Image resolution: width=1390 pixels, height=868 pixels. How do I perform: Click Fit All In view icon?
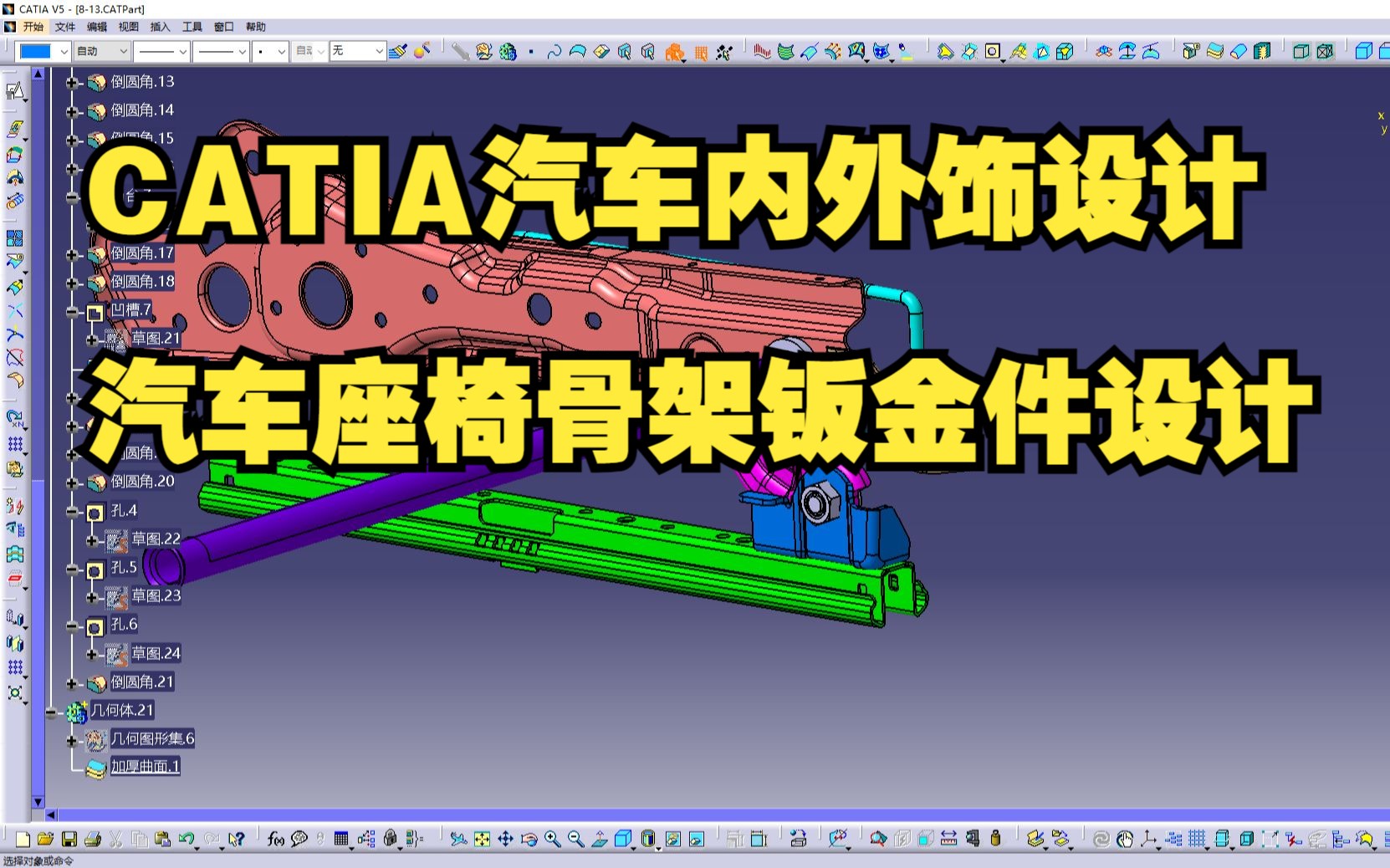tap(482, 839)
